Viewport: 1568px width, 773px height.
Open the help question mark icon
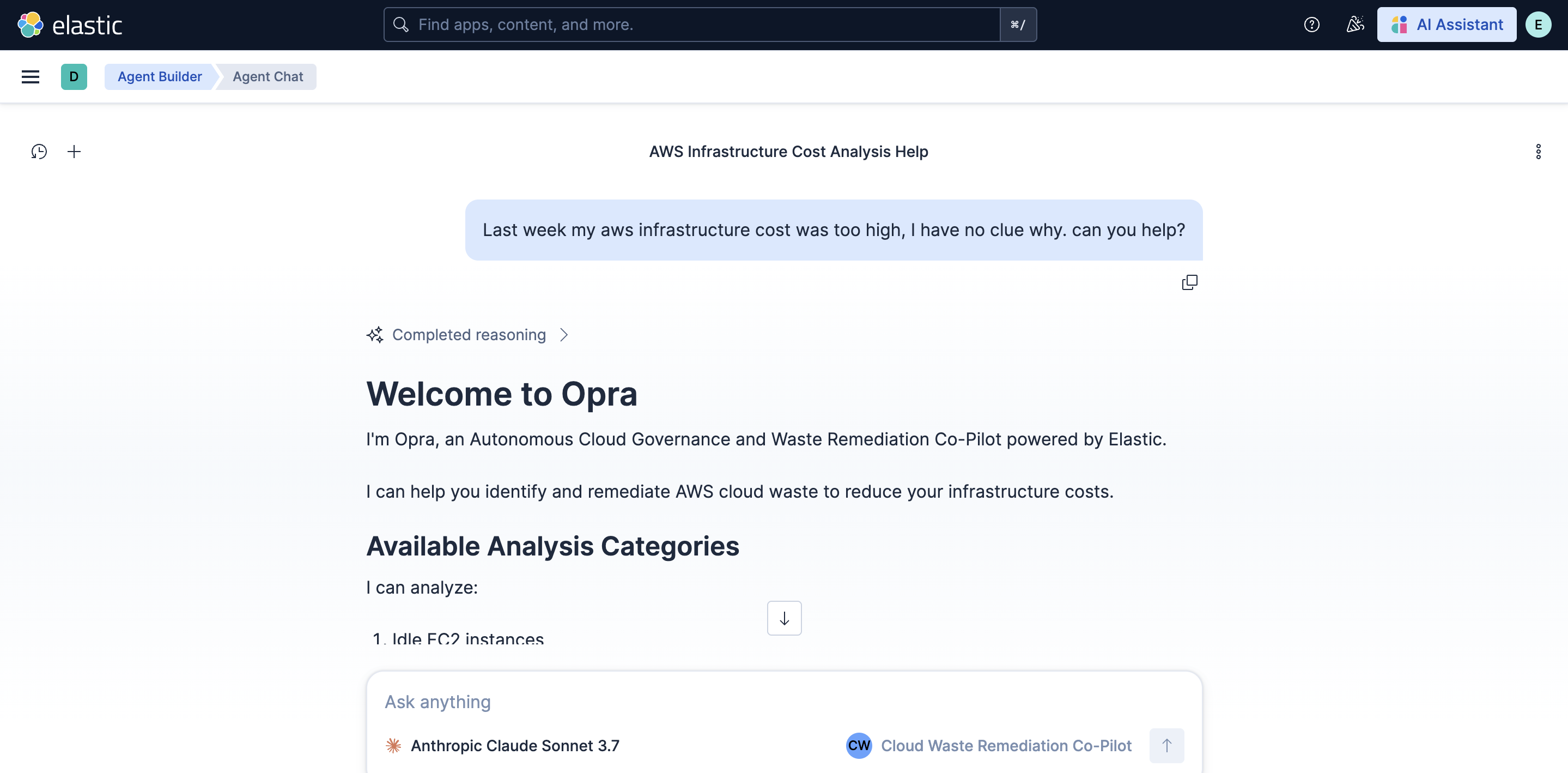(x=1312, y=25)
